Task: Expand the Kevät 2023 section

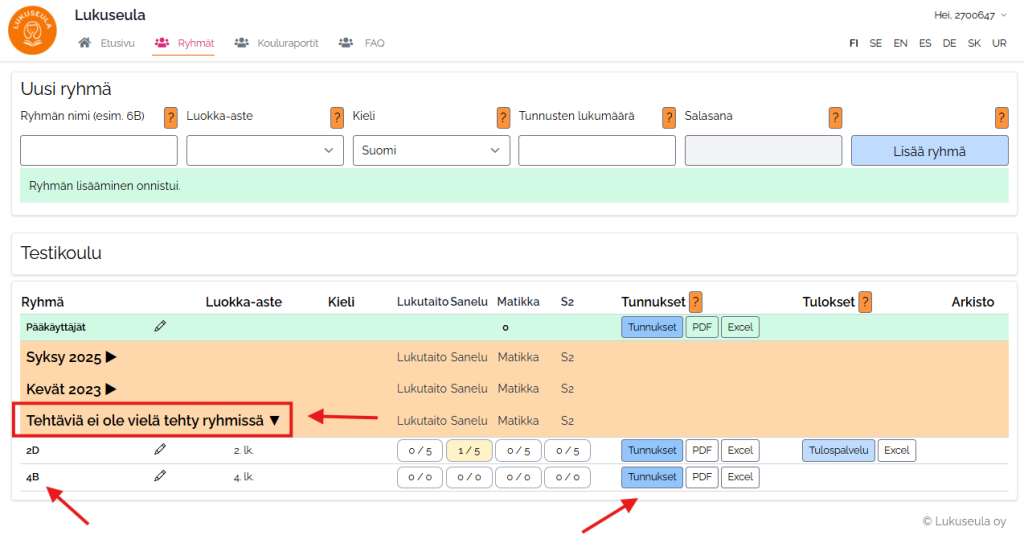Action: point(72,388)
